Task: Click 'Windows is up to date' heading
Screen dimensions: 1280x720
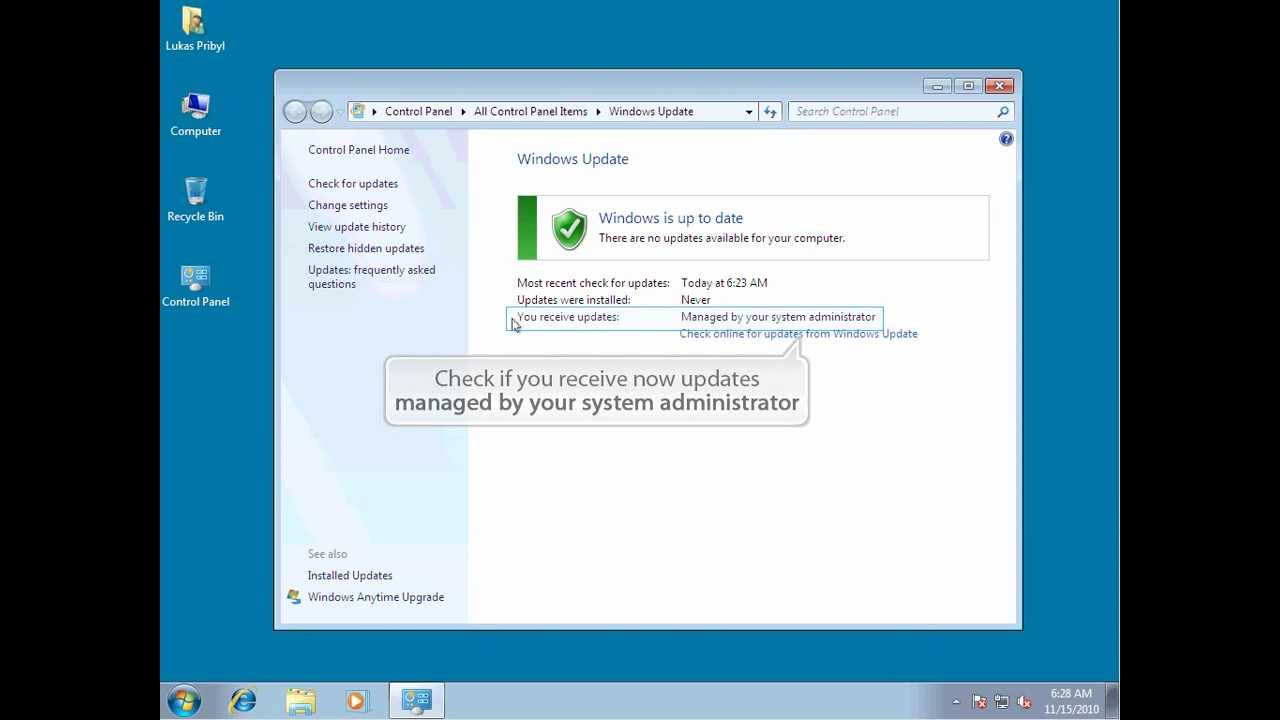Action: coord(671,218)
